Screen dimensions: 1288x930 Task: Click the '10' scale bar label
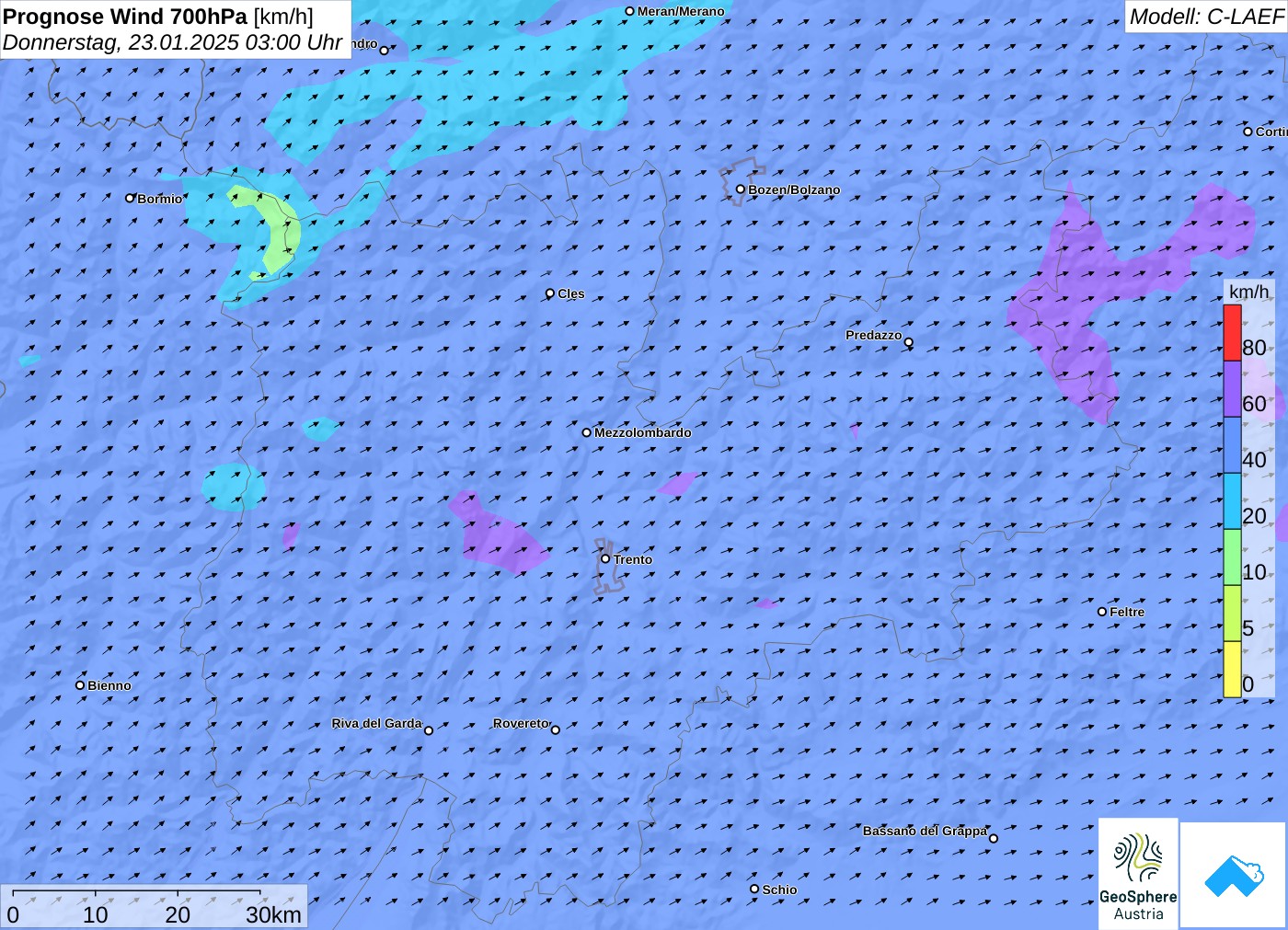tap(96, 914)
